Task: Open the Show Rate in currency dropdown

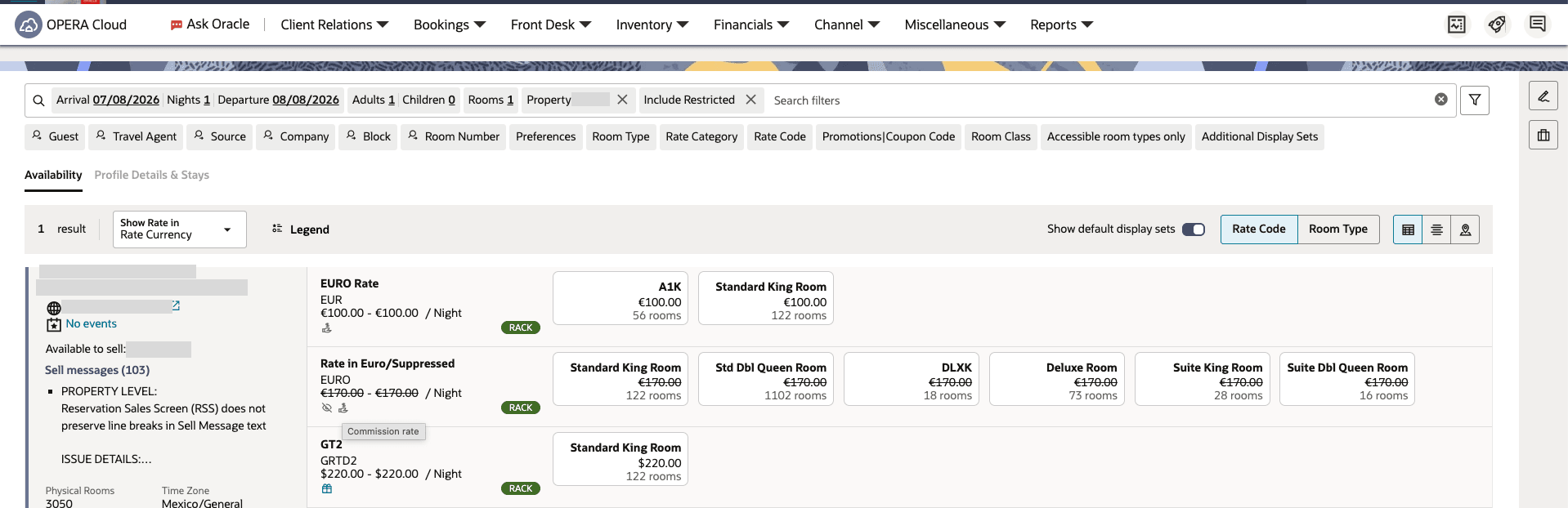Action: pyautogui.click(x=180, y=229)
